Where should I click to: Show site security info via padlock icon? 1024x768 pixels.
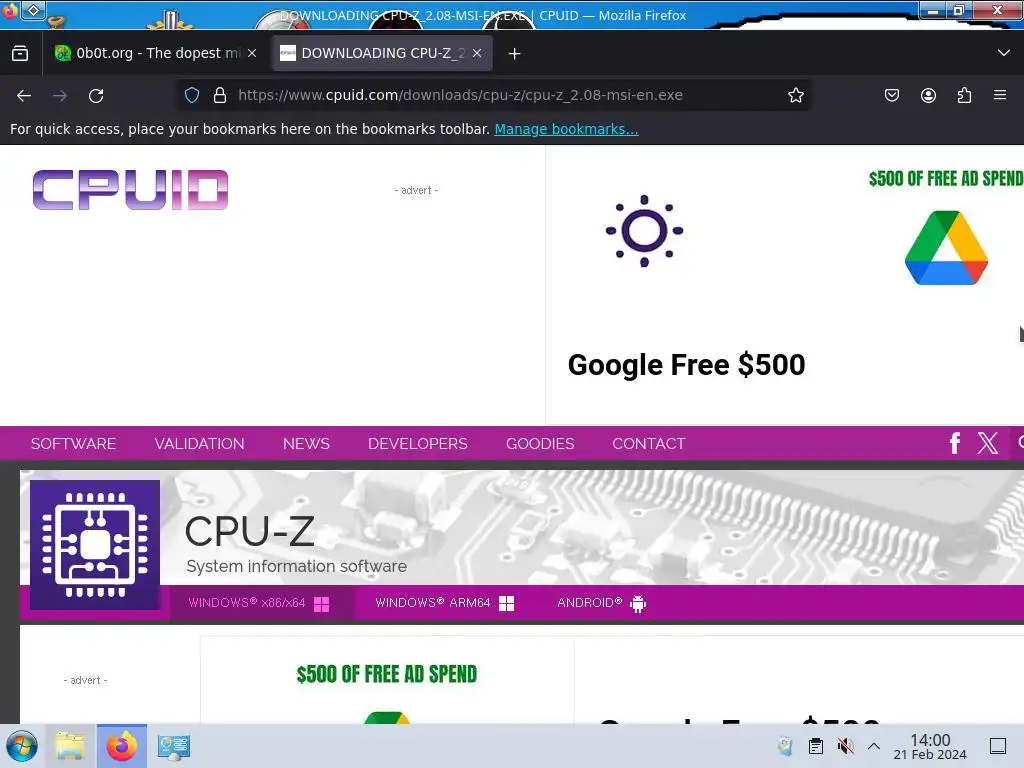[220, 95]
